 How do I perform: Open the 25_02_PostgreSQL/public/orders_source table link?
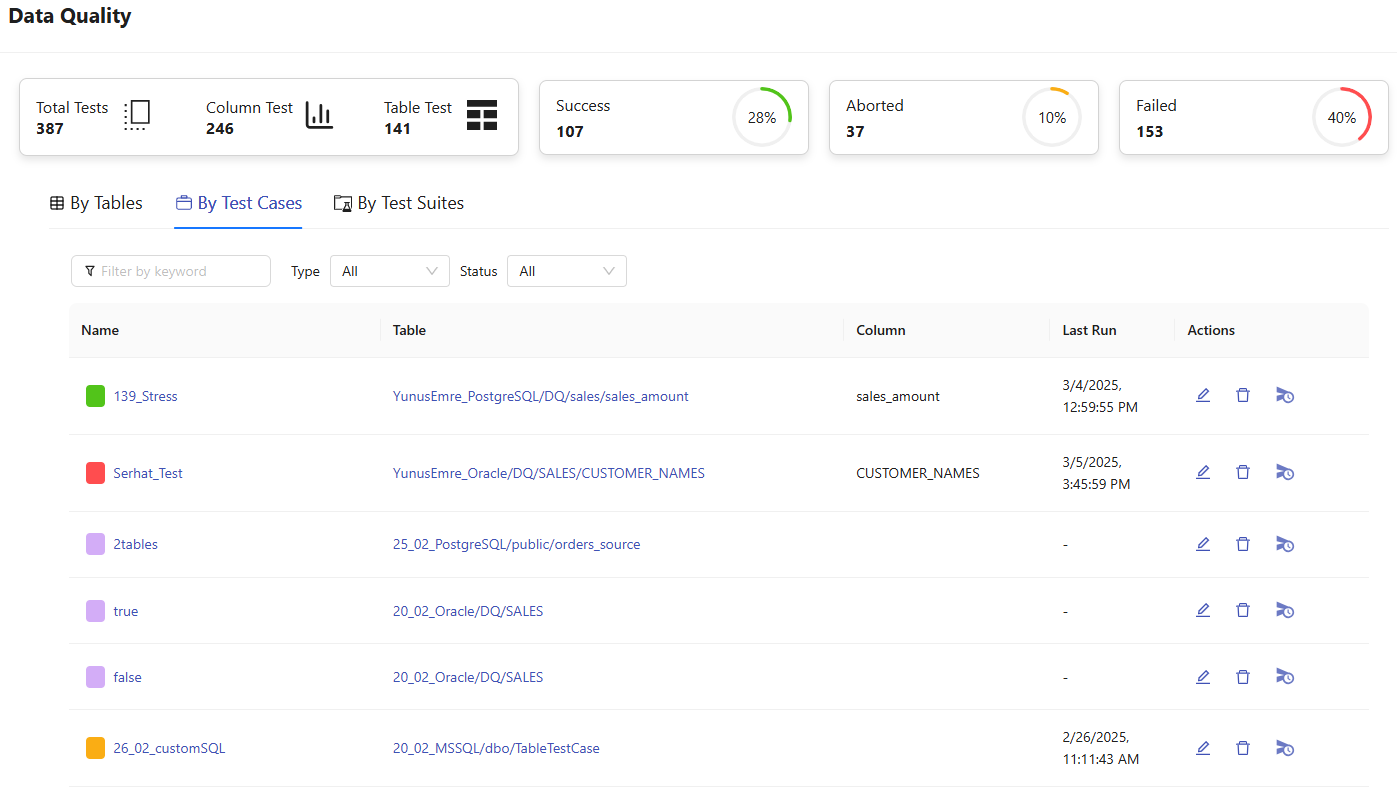pos(516,545)
